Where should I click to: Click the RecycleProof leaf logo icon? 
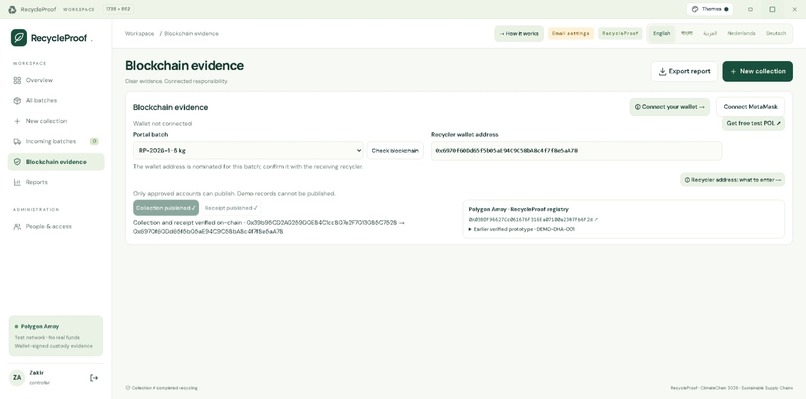point(19,38)
